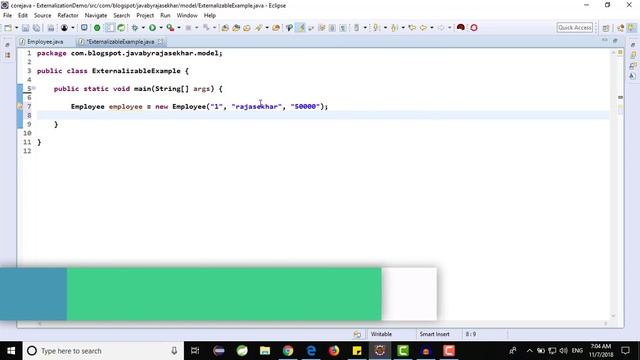
Task: Open the New wizard dropdown arrow
Action: 16,28
